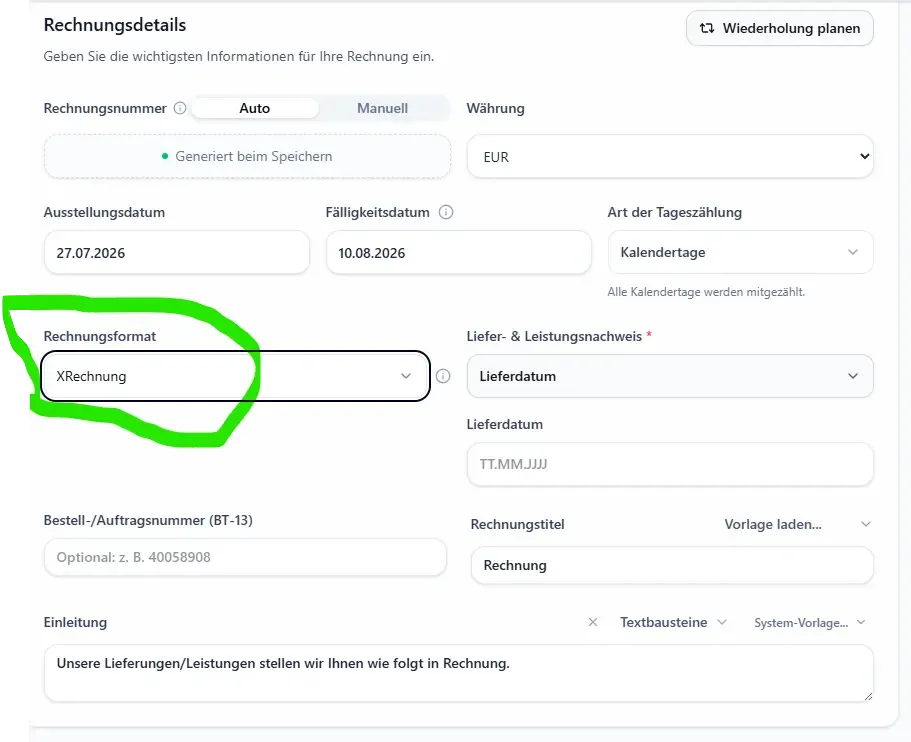Switch invoice numbering to Auto
The width and height of the screenshot is (911, 742).
254,108
